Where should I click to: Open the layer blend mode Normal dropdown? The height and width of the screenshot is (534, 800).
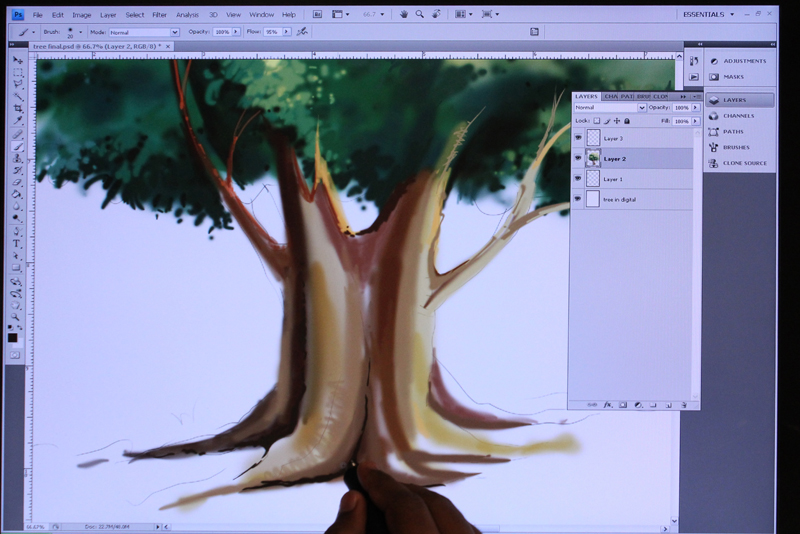pyautogui.click(x=610, y=108)
